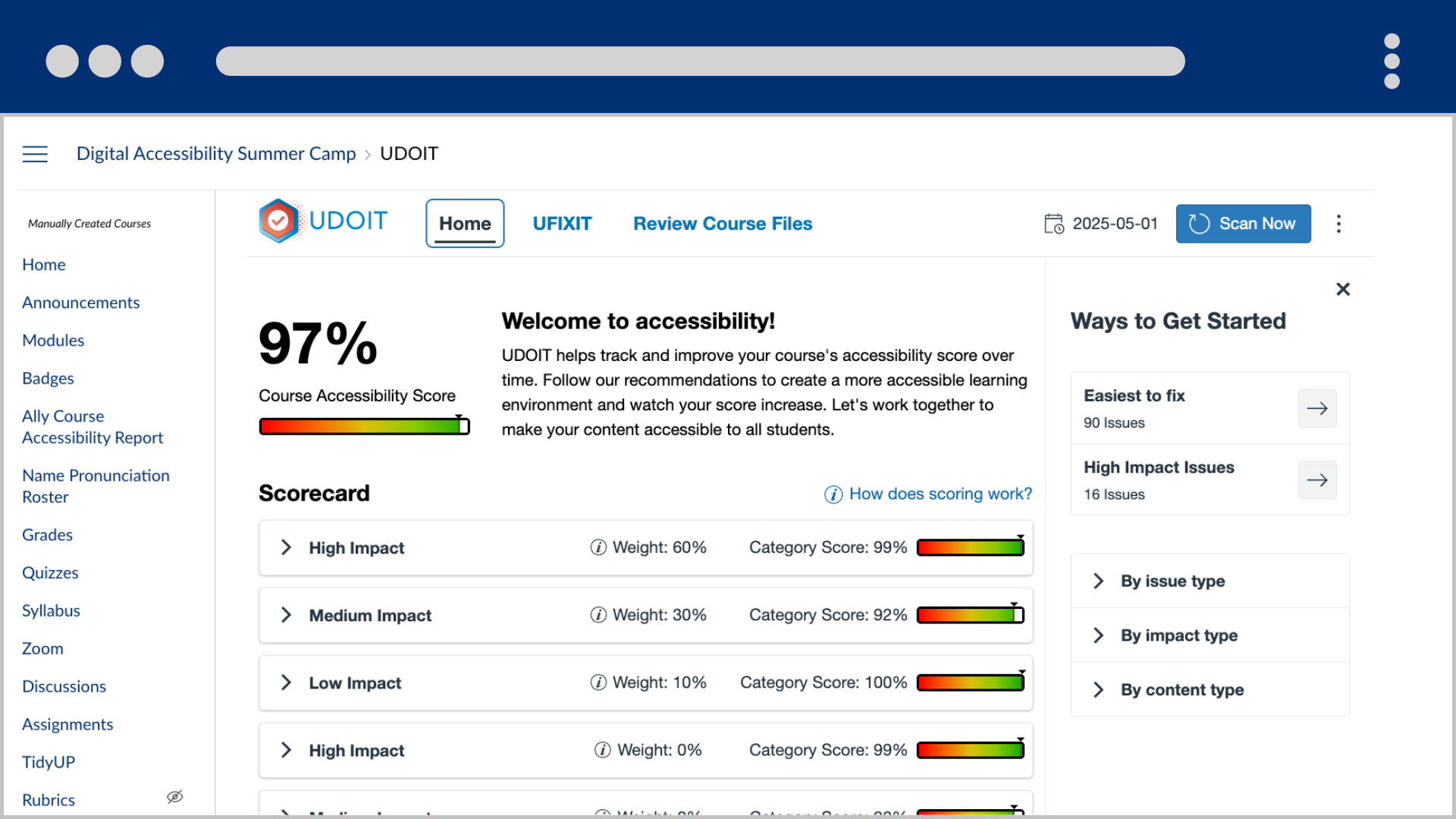Go to Digital Accessibility Summer Camp breadcrumb
Screen dimensions: 1456x819
point(216,154)
